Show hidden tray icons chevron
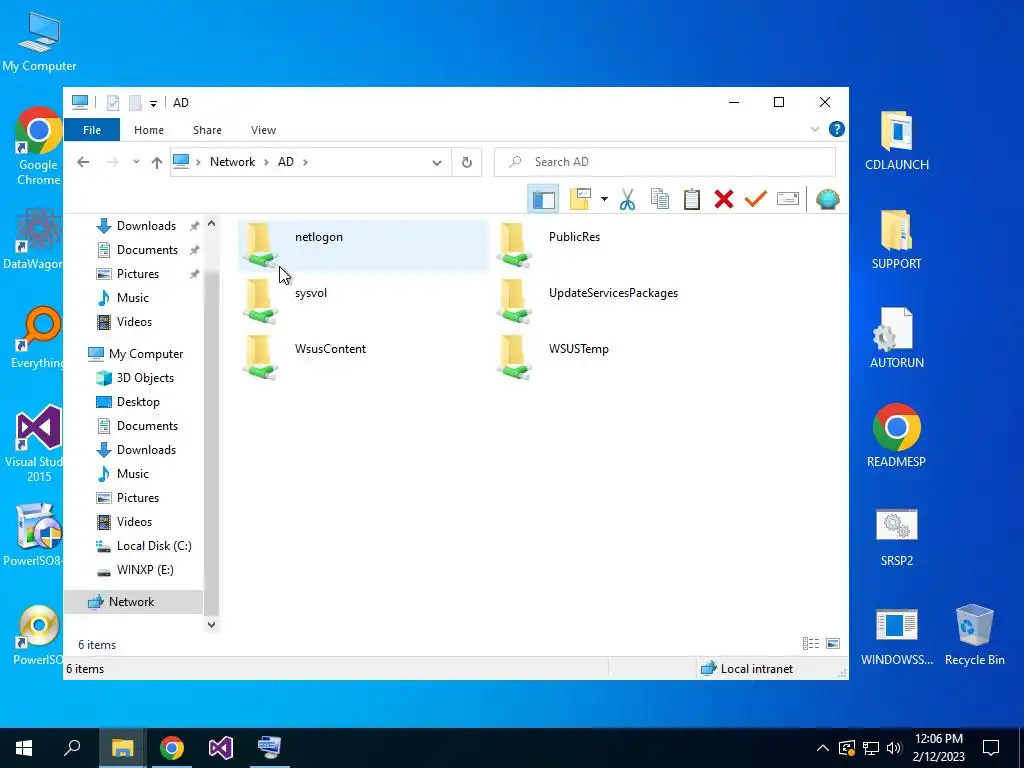 click(x=822, y=748)
